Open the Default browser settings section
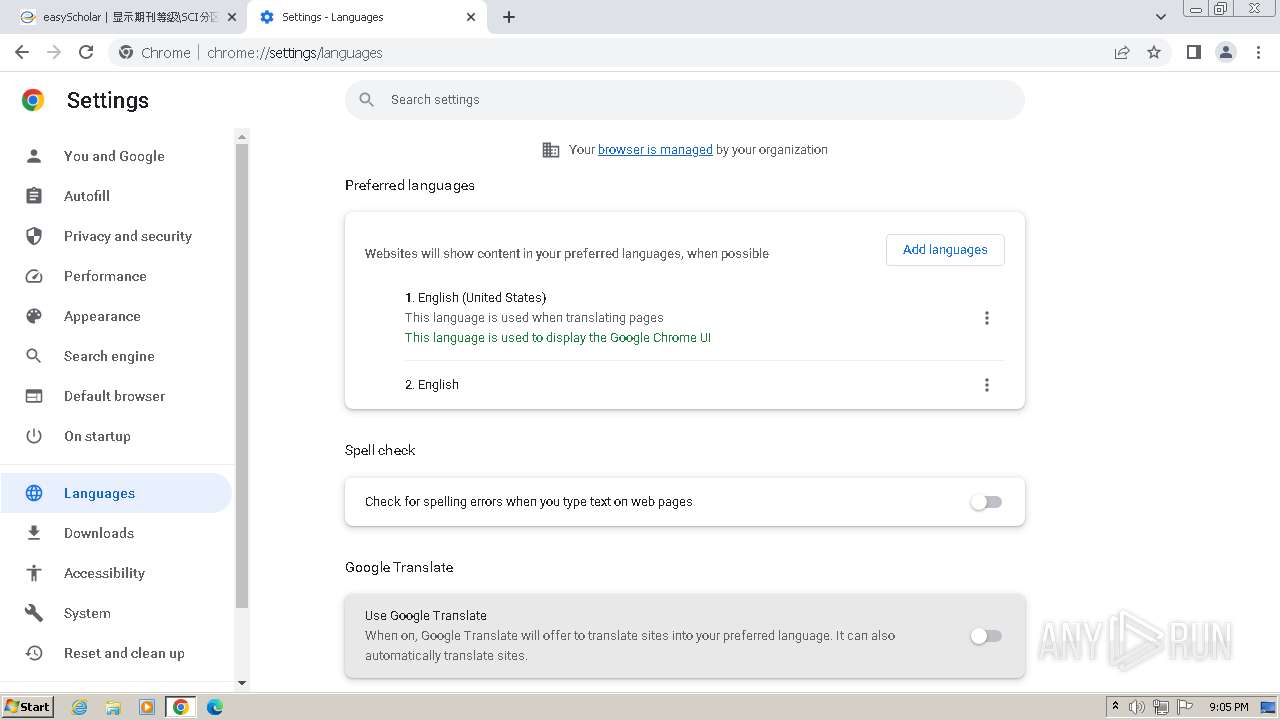Image resolution: width=1280 pixels, height=720 pixels. point(116,396)
